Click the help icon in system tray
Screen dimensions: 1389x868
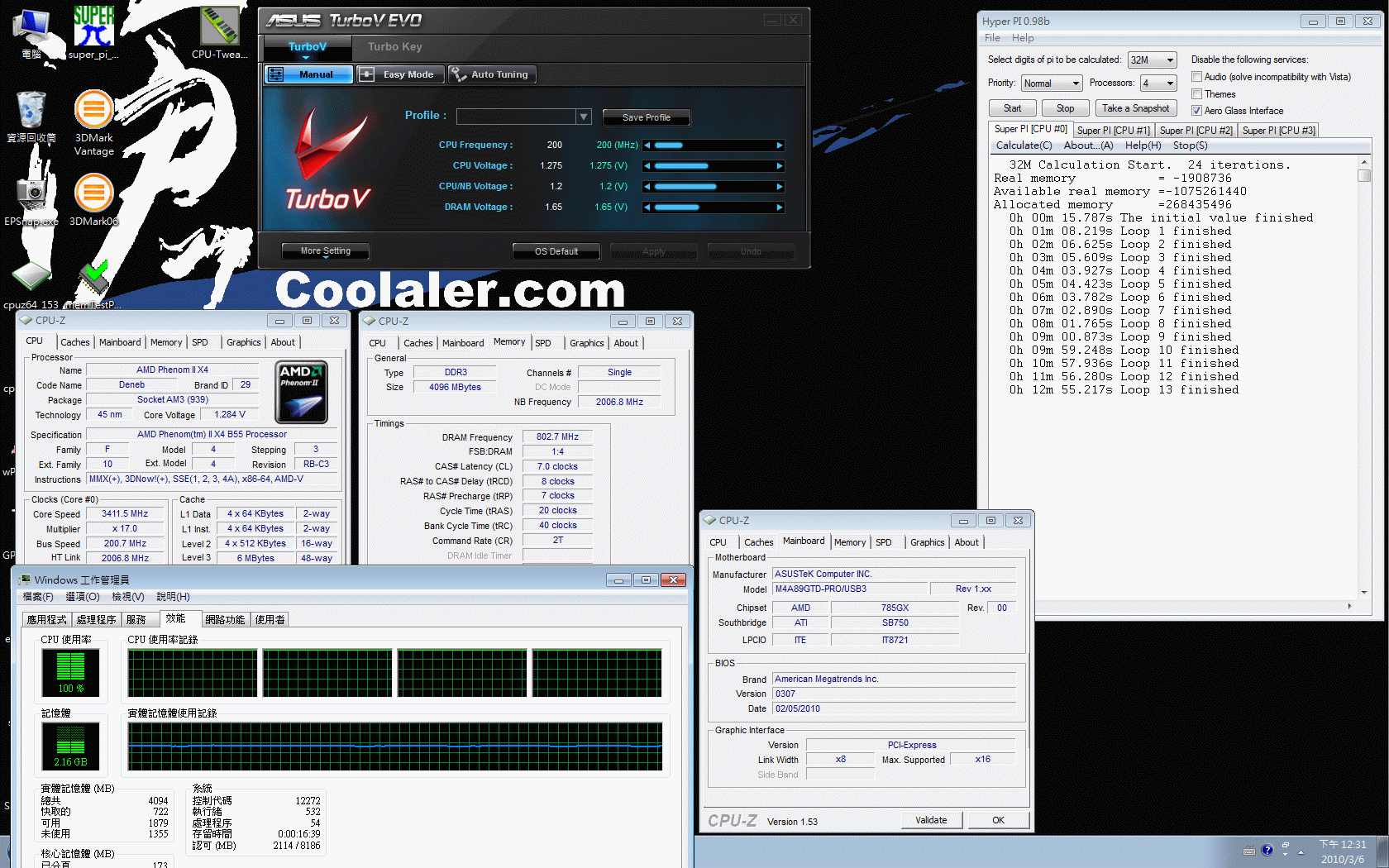click(x=1267, y=850)
